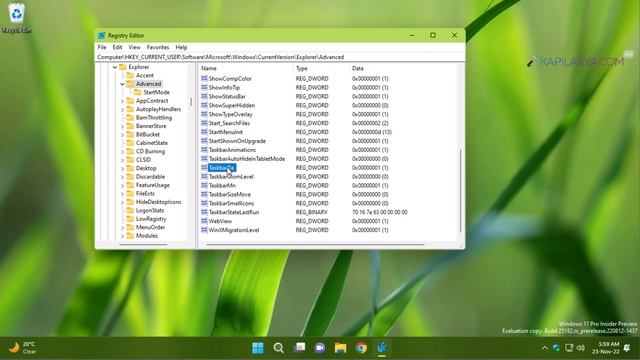Open the Chat app from taskbar
This screenshot has height=360, width=640.
[x=320, y=348]
